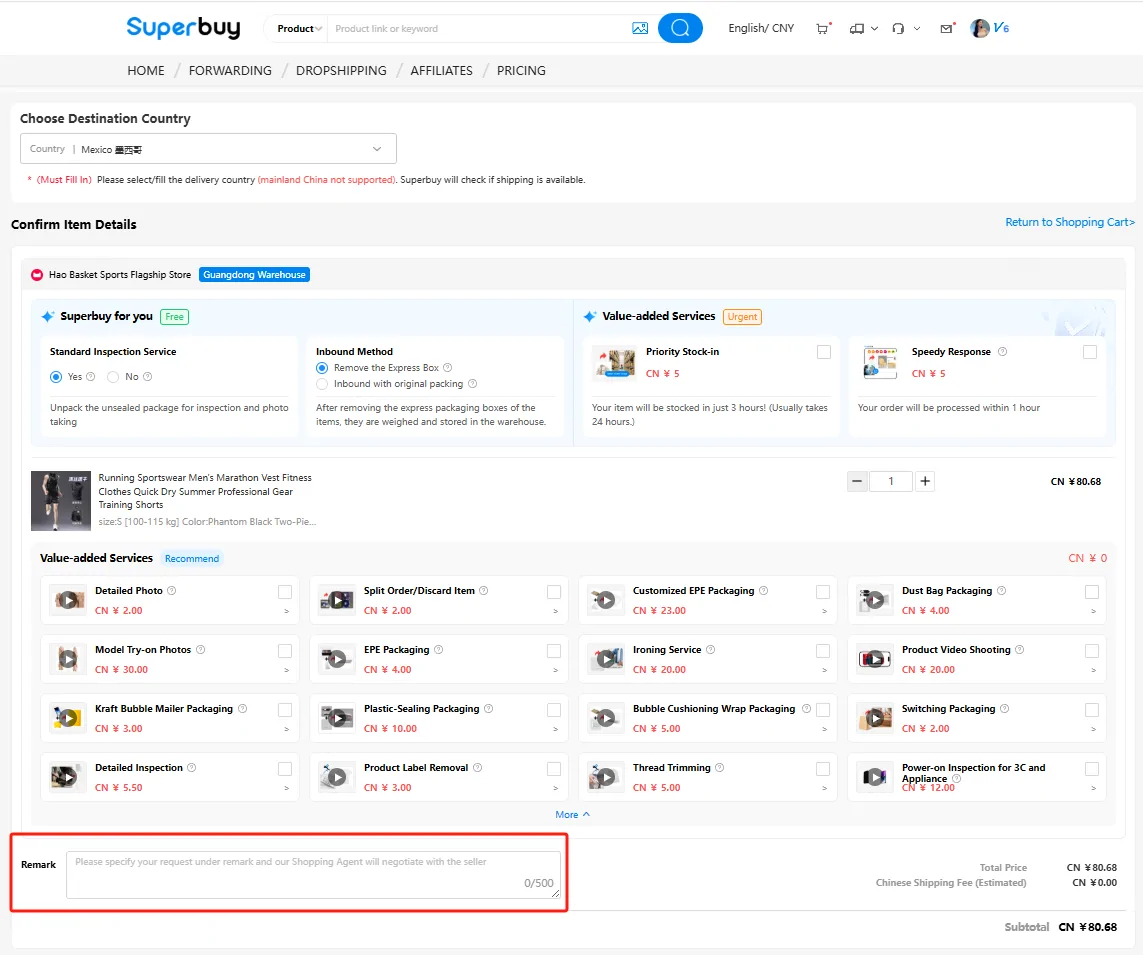
Task: Open the Hao Basket Sports Flagship Store link
Action: click(x=120, y=275)
